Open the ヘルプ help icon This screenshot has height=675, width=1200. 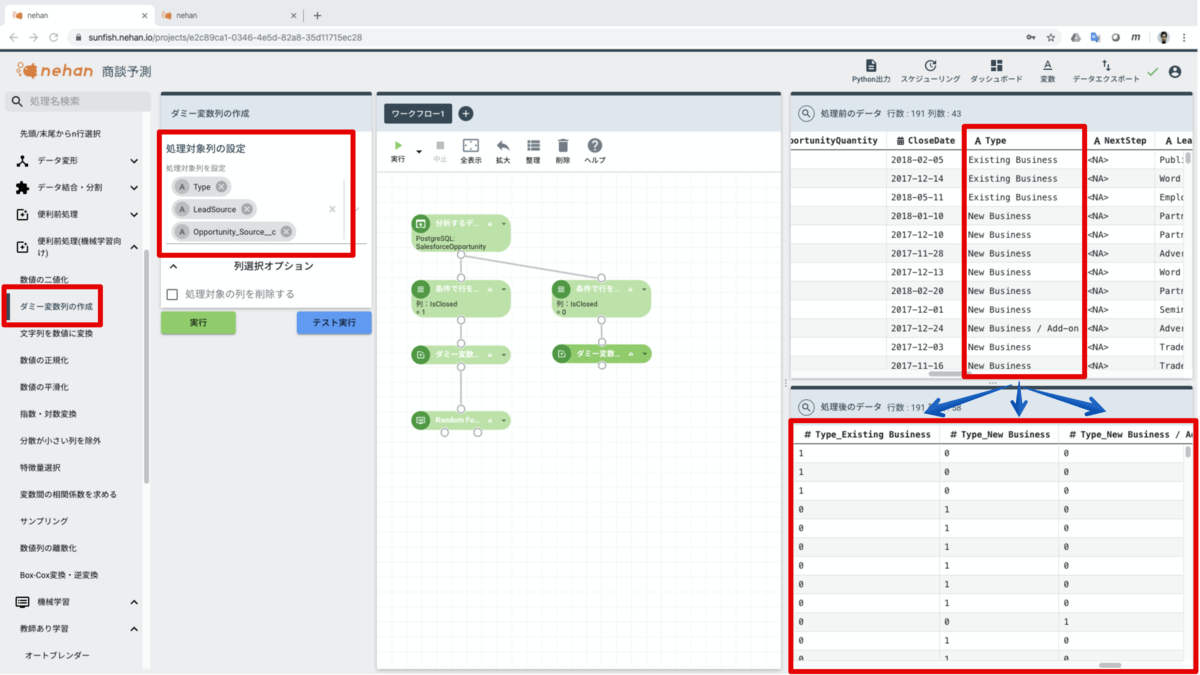point(595,146)
